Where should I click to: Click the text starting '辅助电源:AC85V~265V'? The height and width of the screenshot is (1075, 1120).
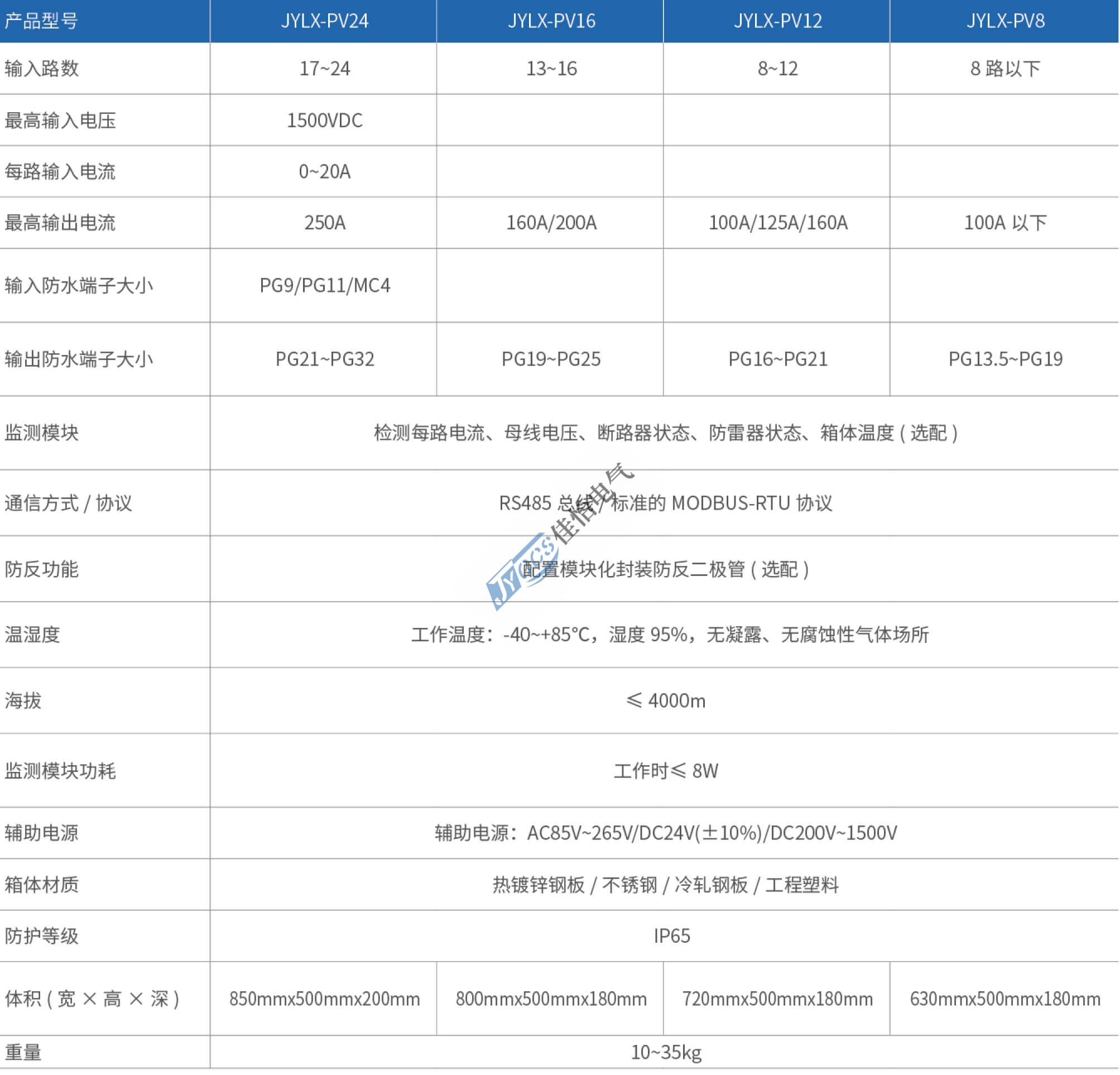(x=666, y=833)
